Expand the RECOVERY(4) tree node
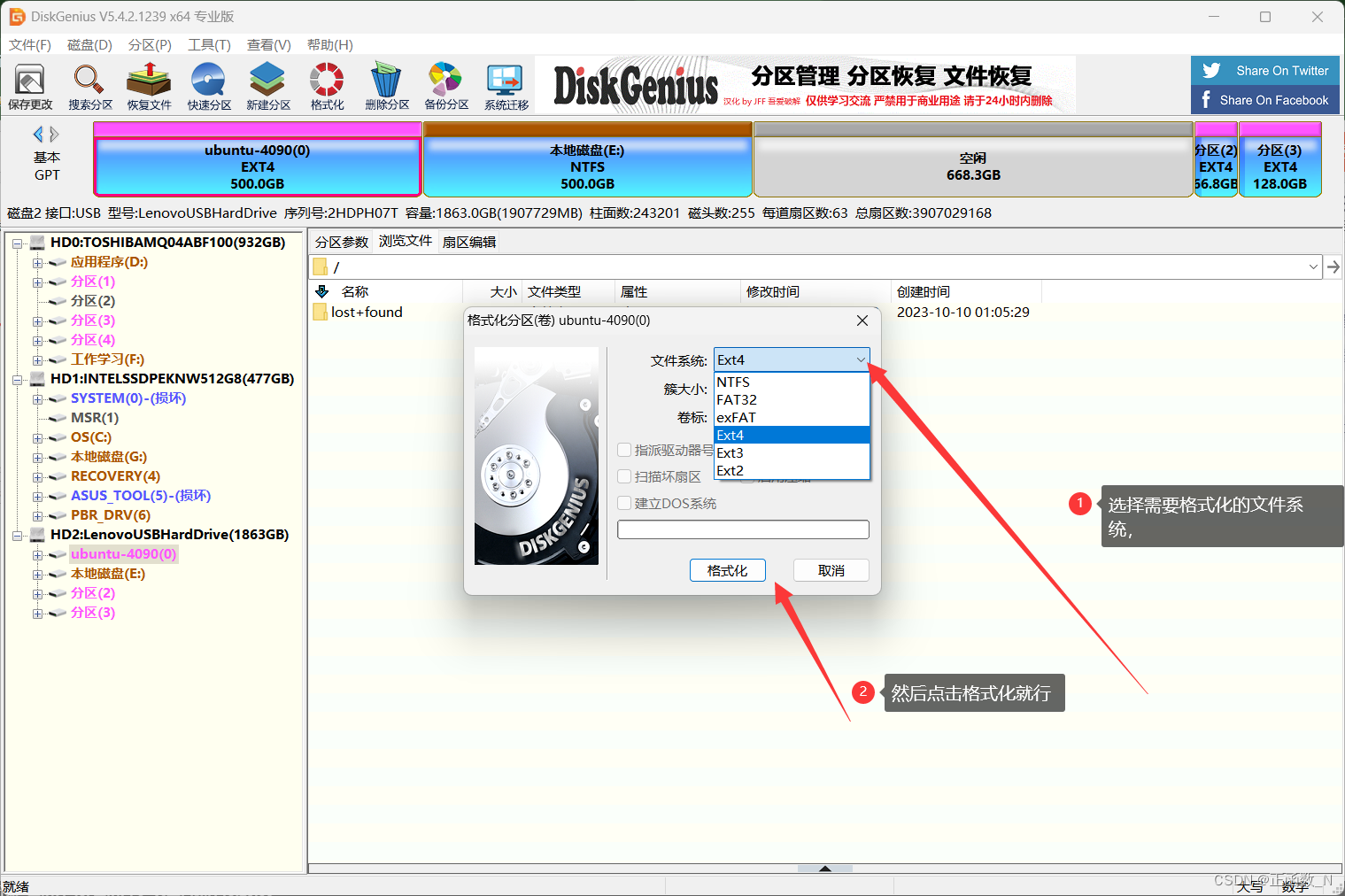The image size is (1345, 896). 37,476
